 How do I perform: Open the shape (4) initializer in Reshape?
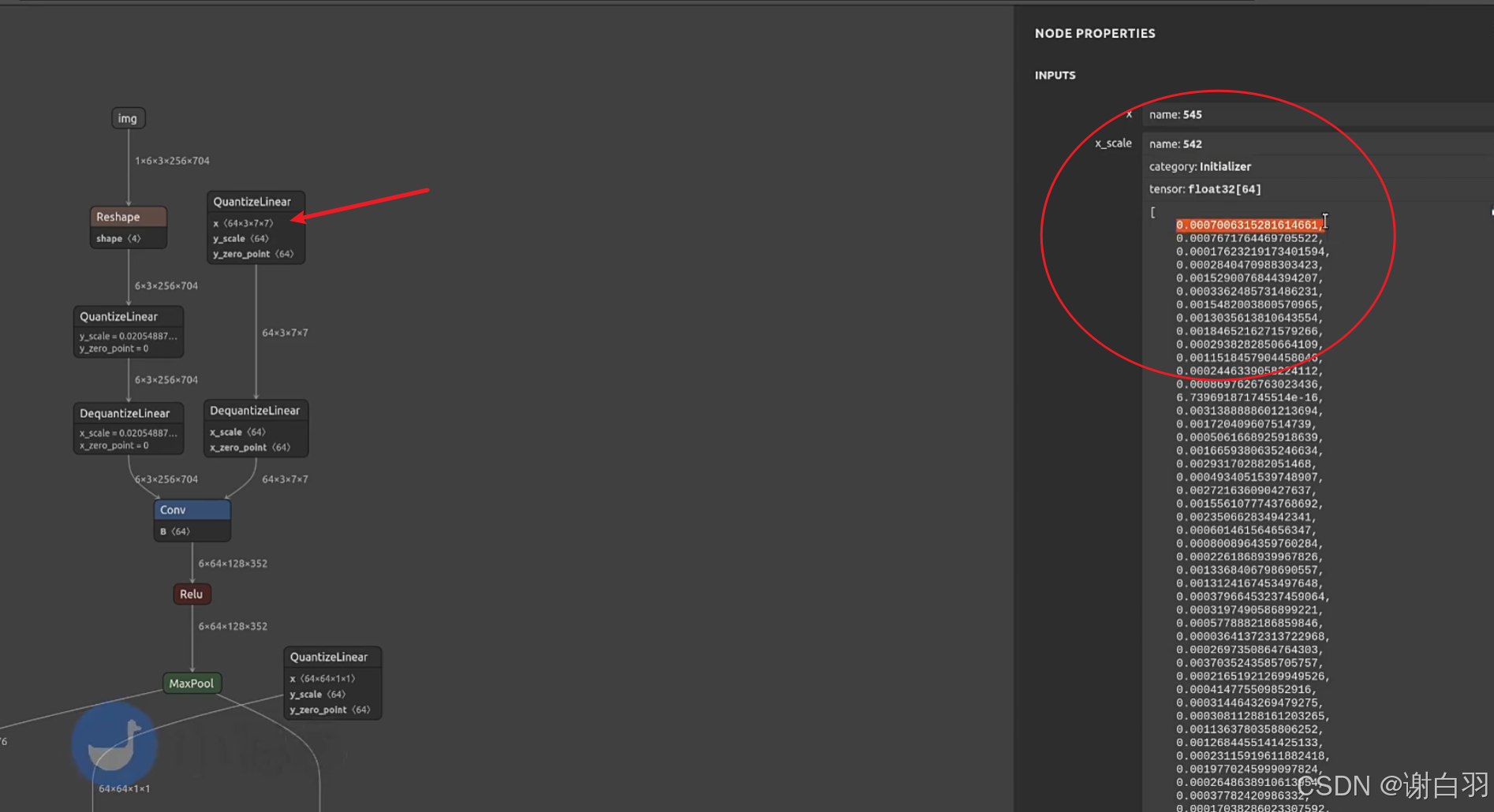(x=118, y=238)
